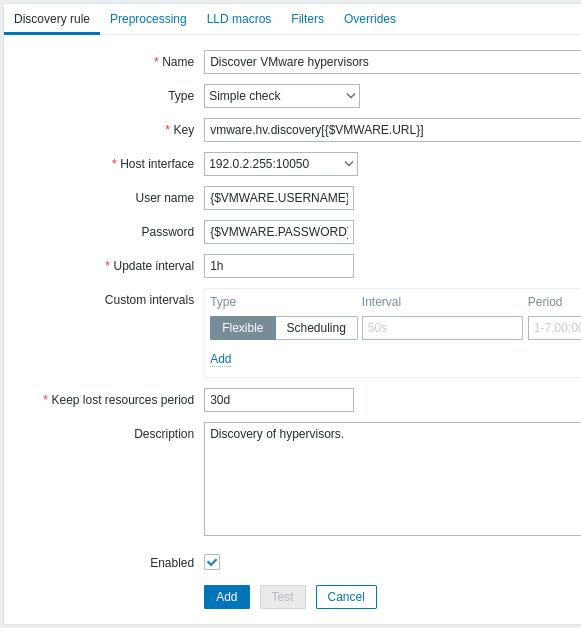Edit the User name field
Image resolution: width=581 pixels, height=628 pixels.
point(279,198)
